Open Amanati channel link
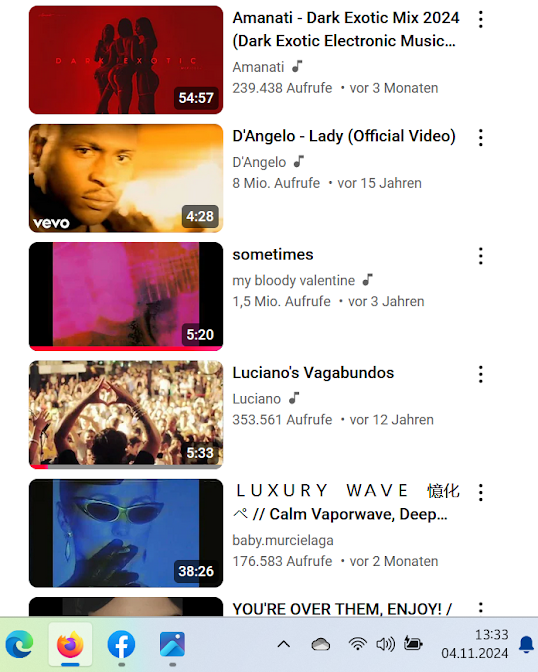 258,67
